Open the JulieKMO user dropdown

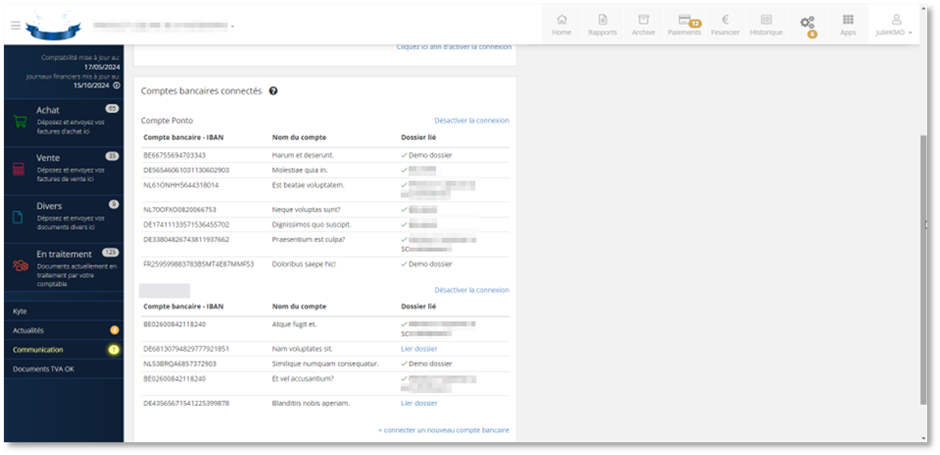click(894, 32)
